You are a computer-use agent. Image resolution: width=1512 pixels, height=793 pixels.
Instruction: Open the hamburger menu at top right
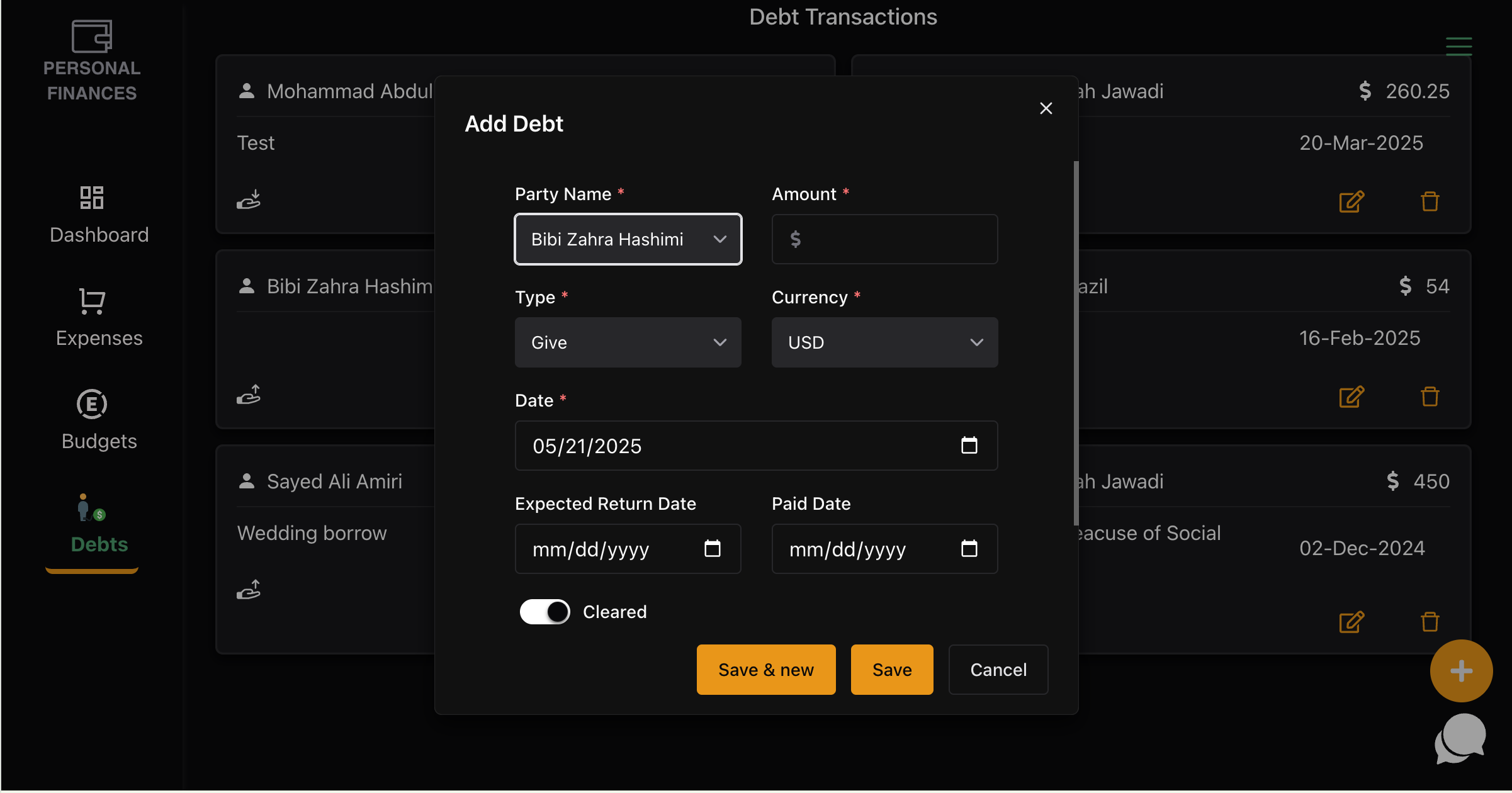coord(1459,46)
